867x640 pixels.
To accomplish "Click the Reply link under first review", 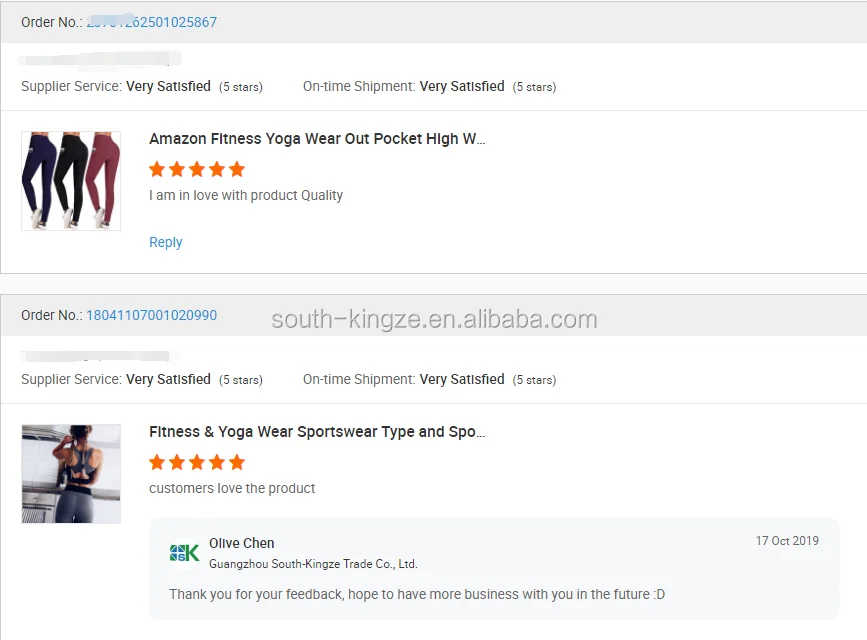I will [x=166, y=242].
